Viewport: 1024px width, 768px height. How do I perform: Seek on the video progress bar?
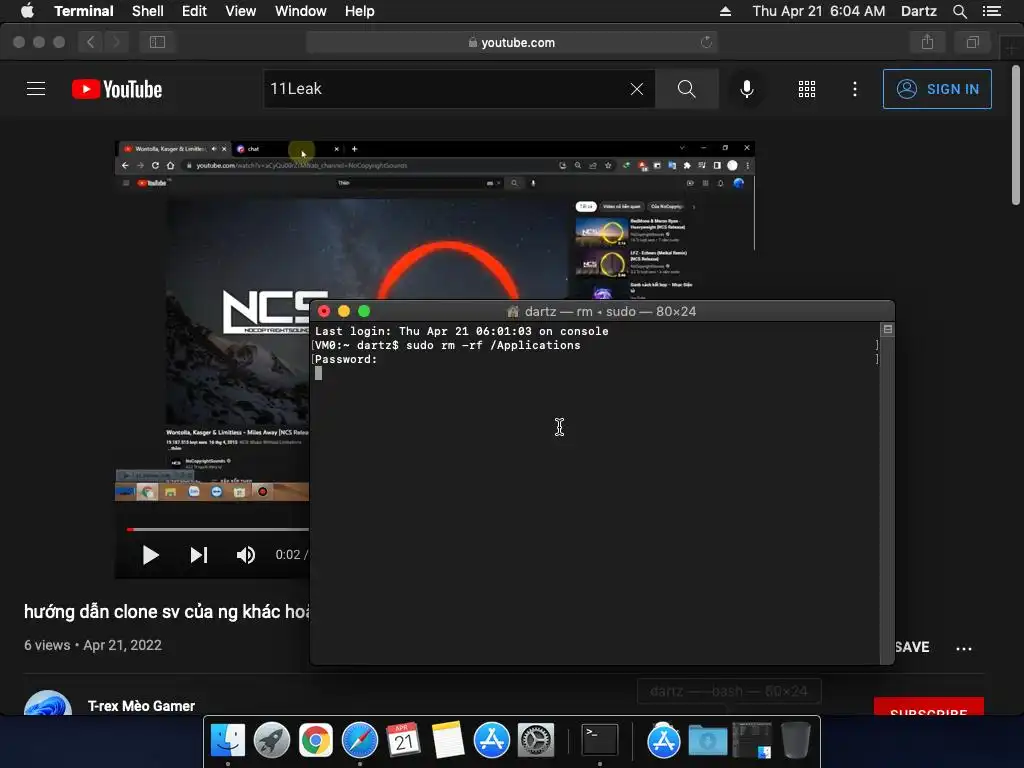pos(217,530)
